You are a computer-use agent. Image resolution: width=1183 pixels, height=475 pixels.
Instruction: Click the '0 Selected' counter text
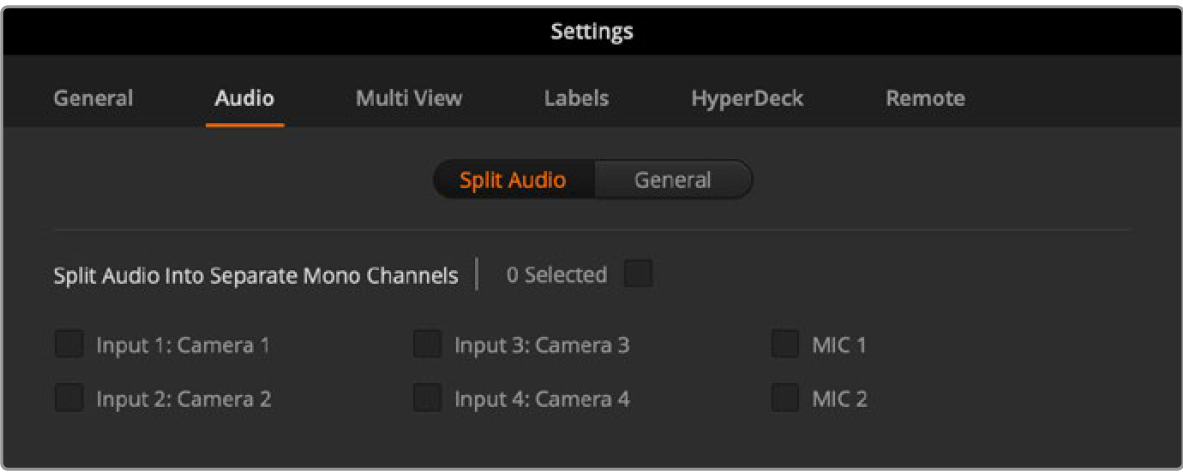pyautogui.click(x=556, y=275)
